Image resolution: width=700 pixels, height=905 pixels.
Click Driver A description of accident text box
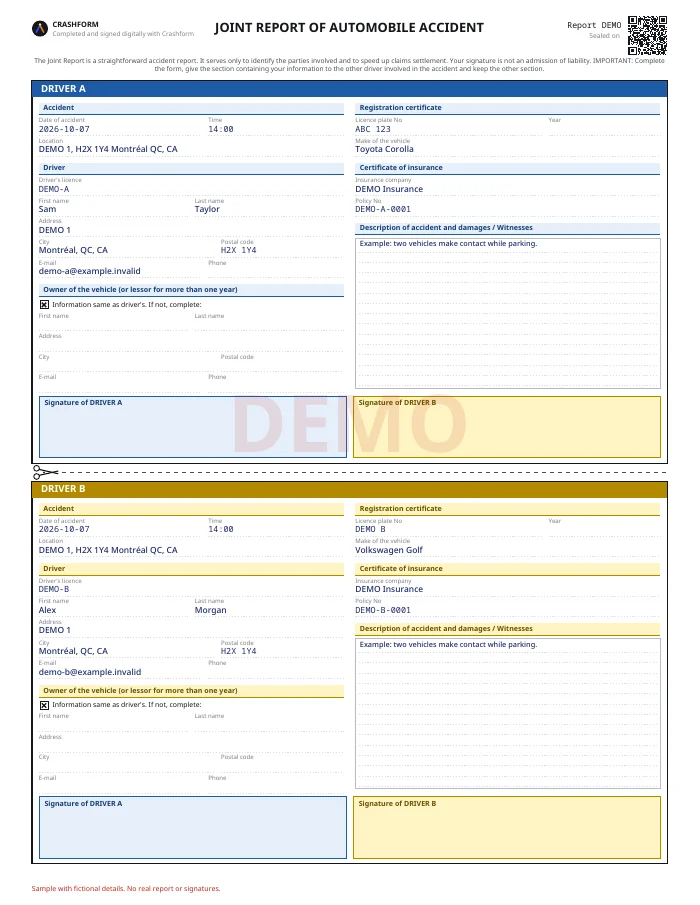508,313
